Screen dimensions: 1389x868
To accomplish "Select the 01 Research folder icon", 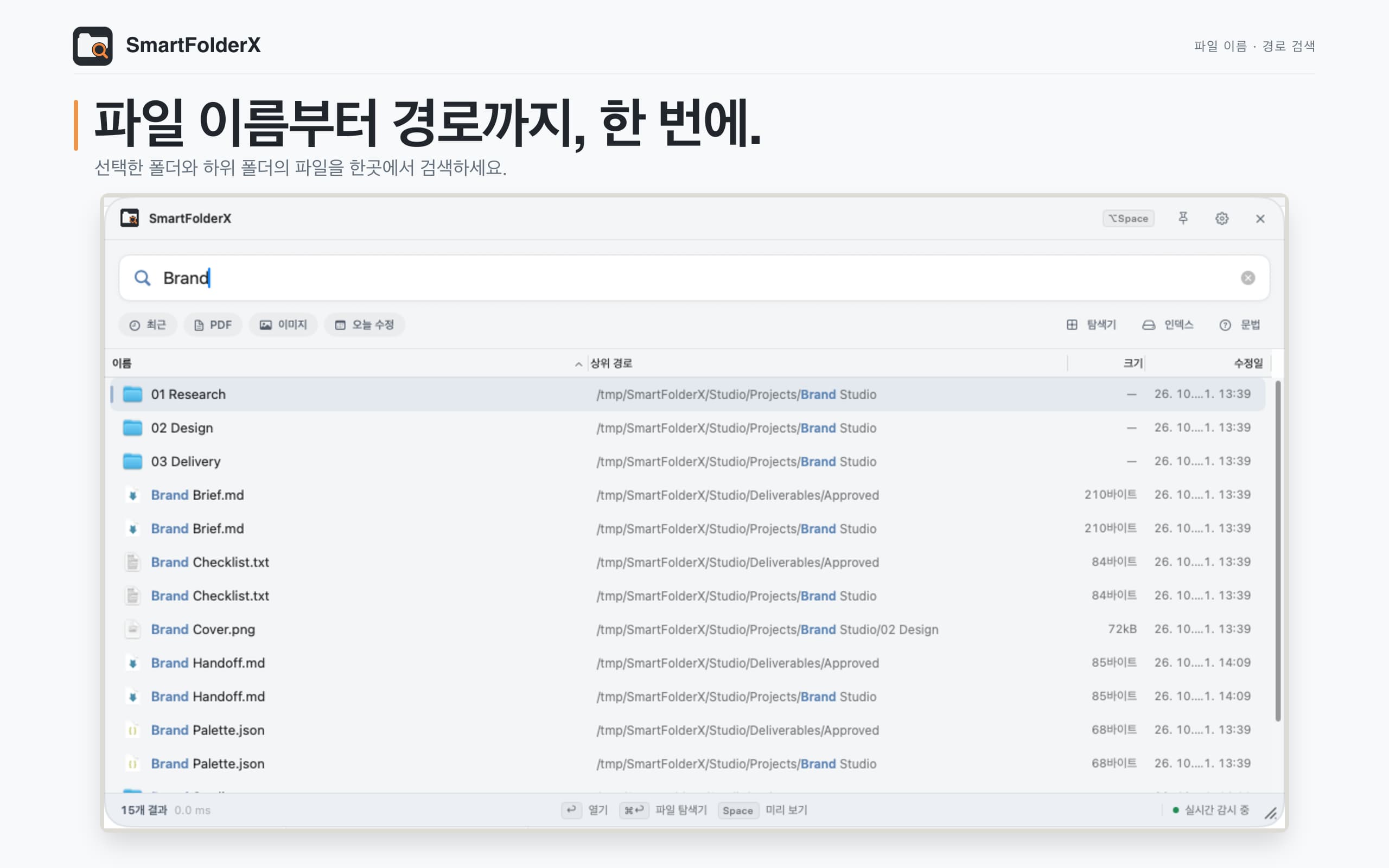I will (132, 394).
